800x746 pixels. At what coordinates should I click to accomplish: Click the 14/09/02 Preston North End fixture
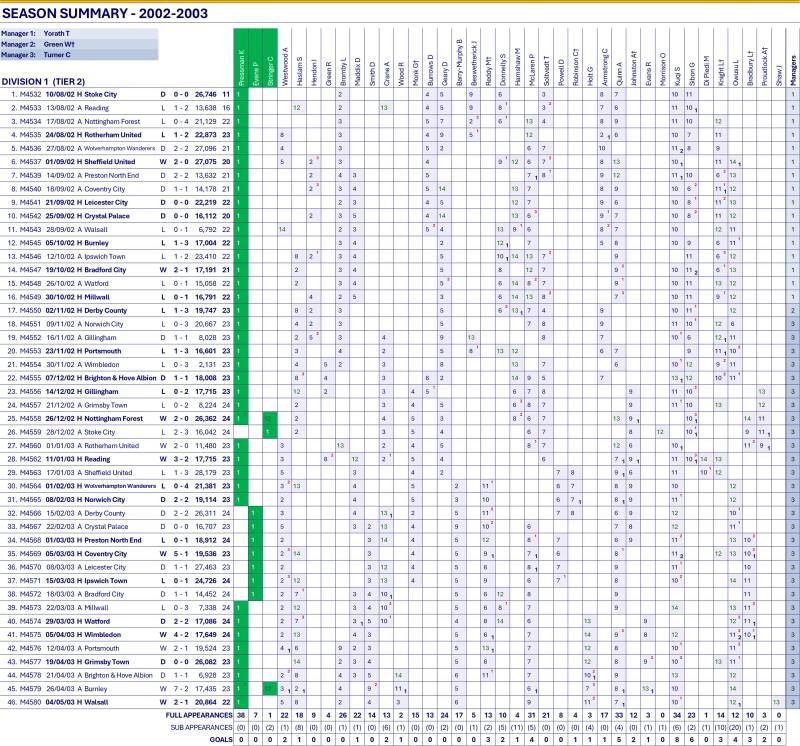coord(117,176)
